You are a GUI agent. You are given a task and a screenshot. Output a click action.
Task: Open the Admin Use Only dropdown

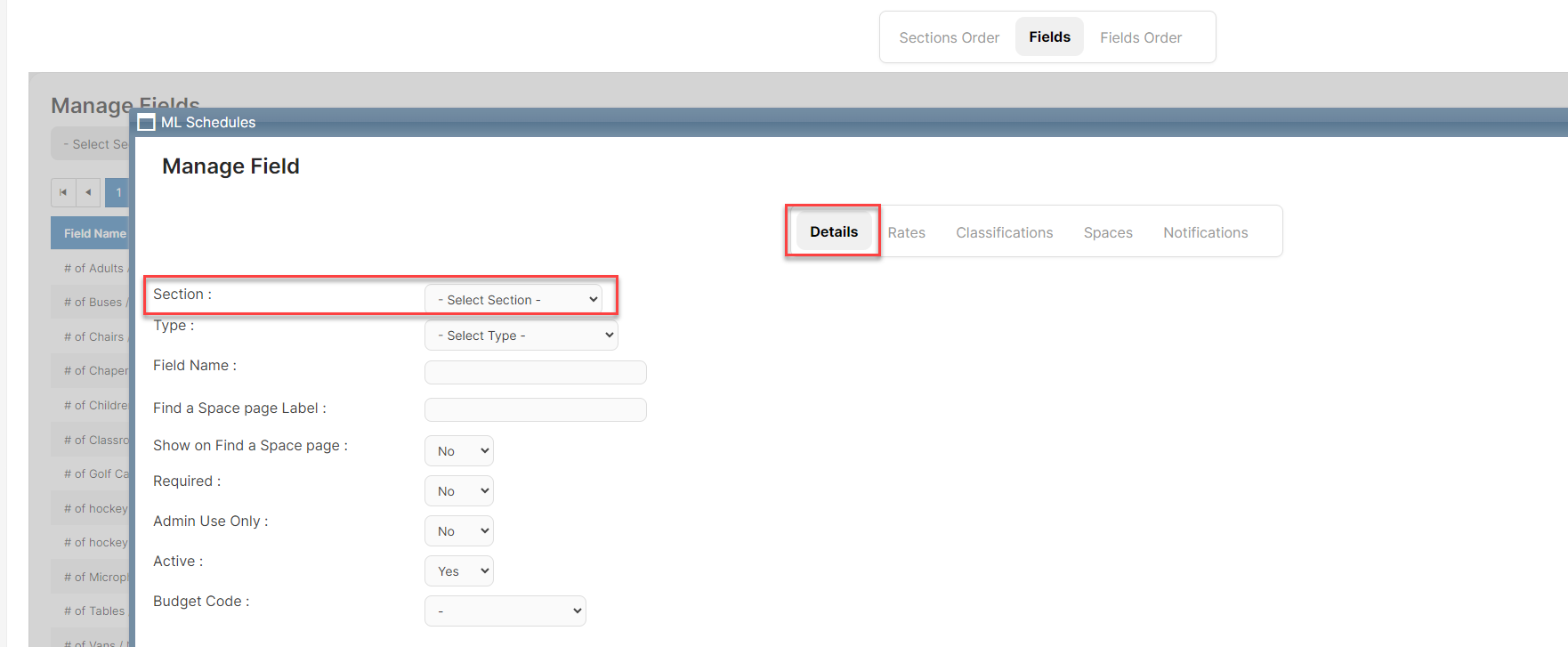click(459, 531)
